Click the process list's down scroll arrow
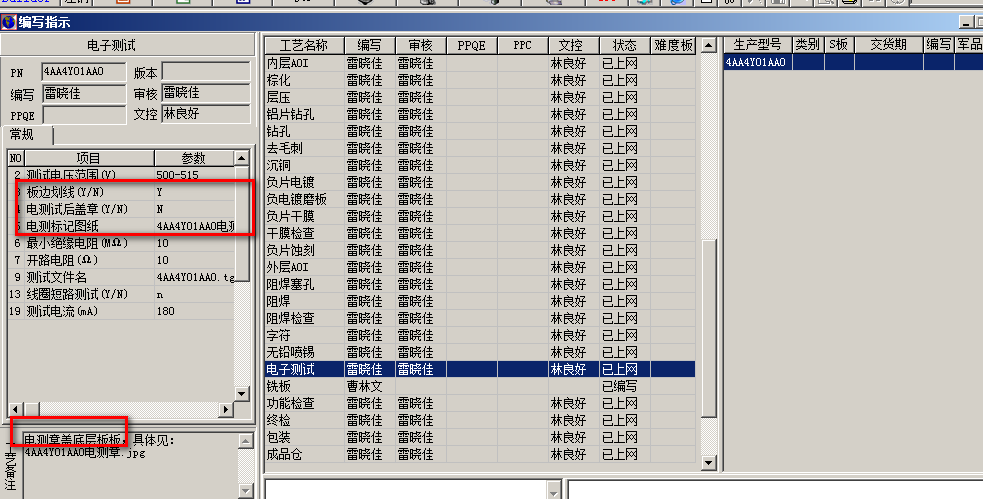Screen dimensions: 983x499 [x=708, y=463]
